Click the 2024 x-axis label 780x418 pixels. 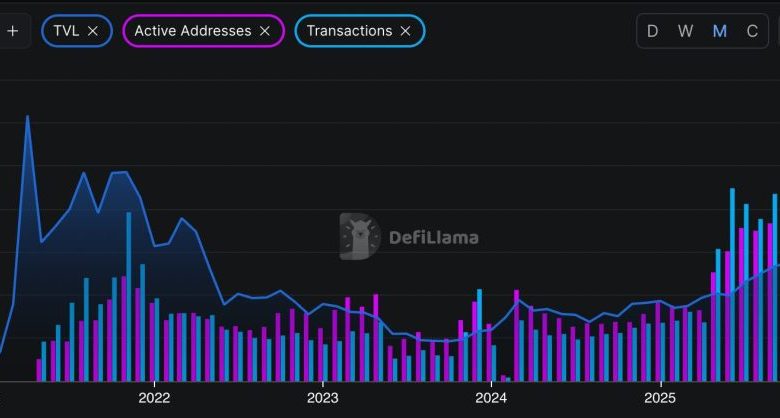click(491, 397)
